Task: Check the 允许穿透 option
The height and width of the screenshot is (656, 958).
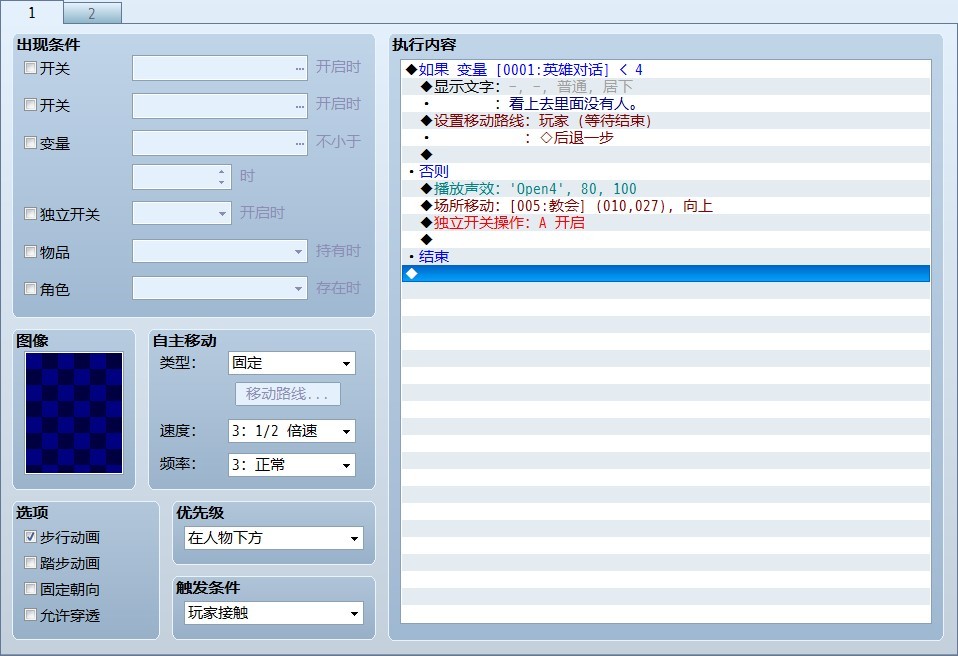Action: click(x=30, y=615)
